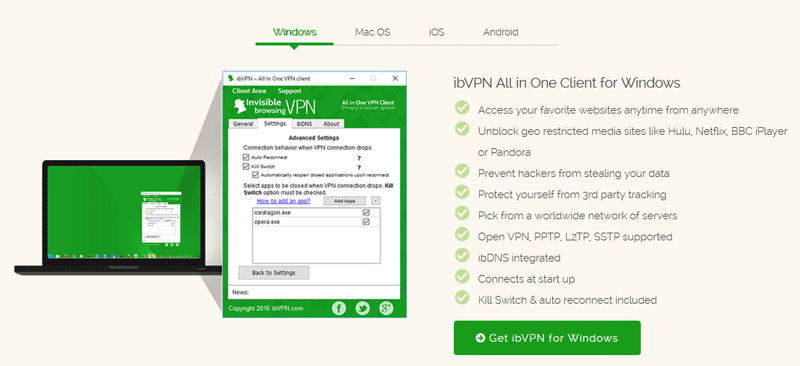800x366 pixels.
Task: Switch to the Windows platform tab
Action: (x=294, y=32)
